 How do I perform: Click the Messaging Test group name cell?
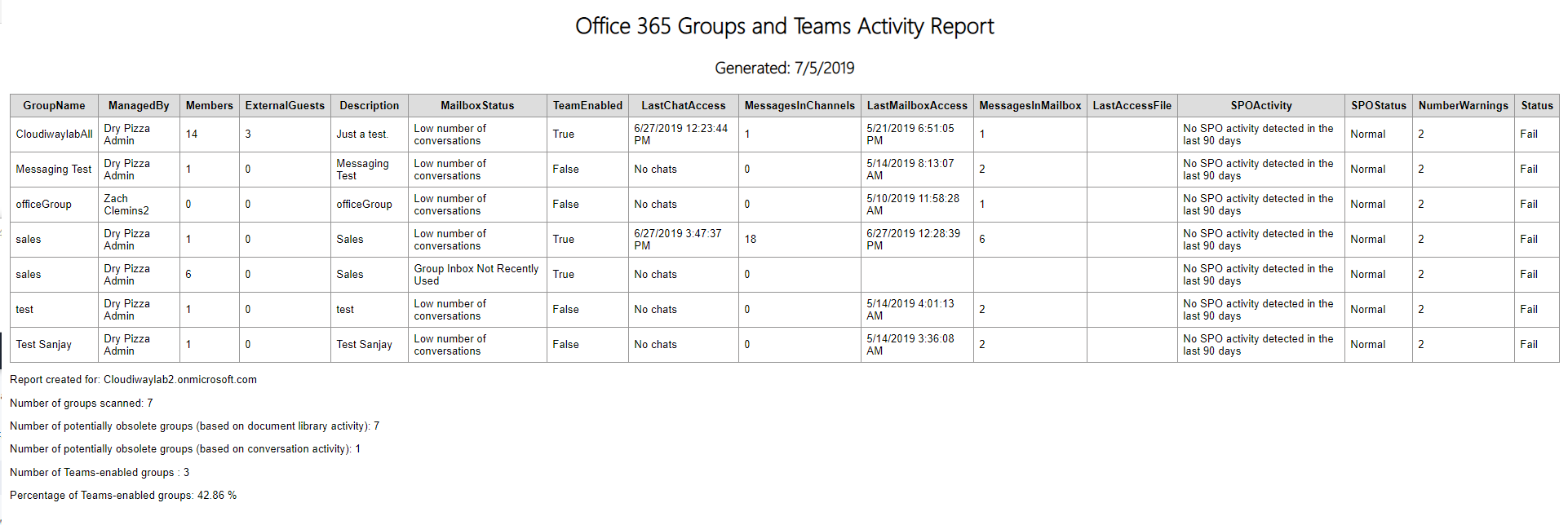click(x=54, y=170)
